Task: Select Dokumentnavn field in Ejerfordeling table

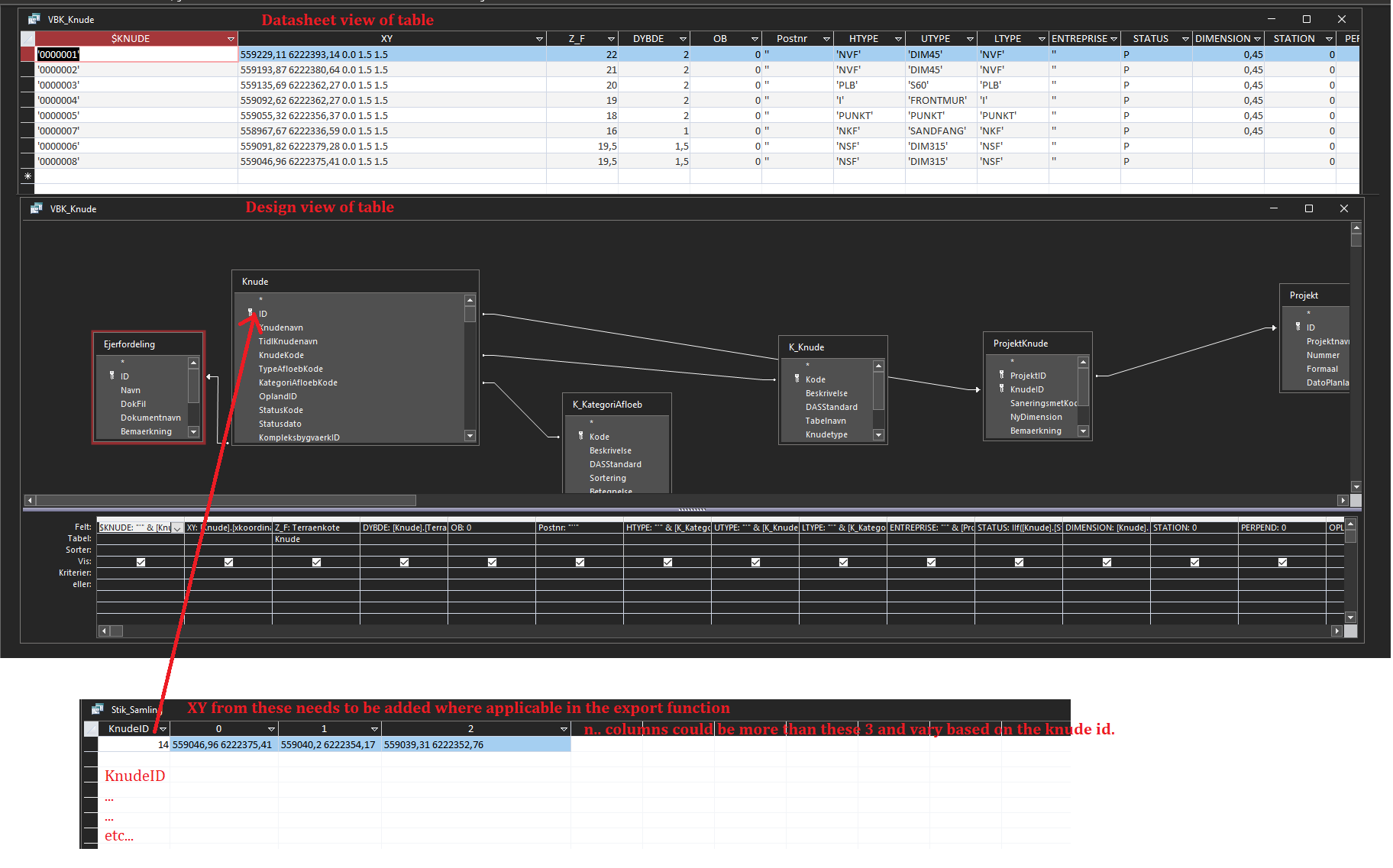Action: (150, 418)
